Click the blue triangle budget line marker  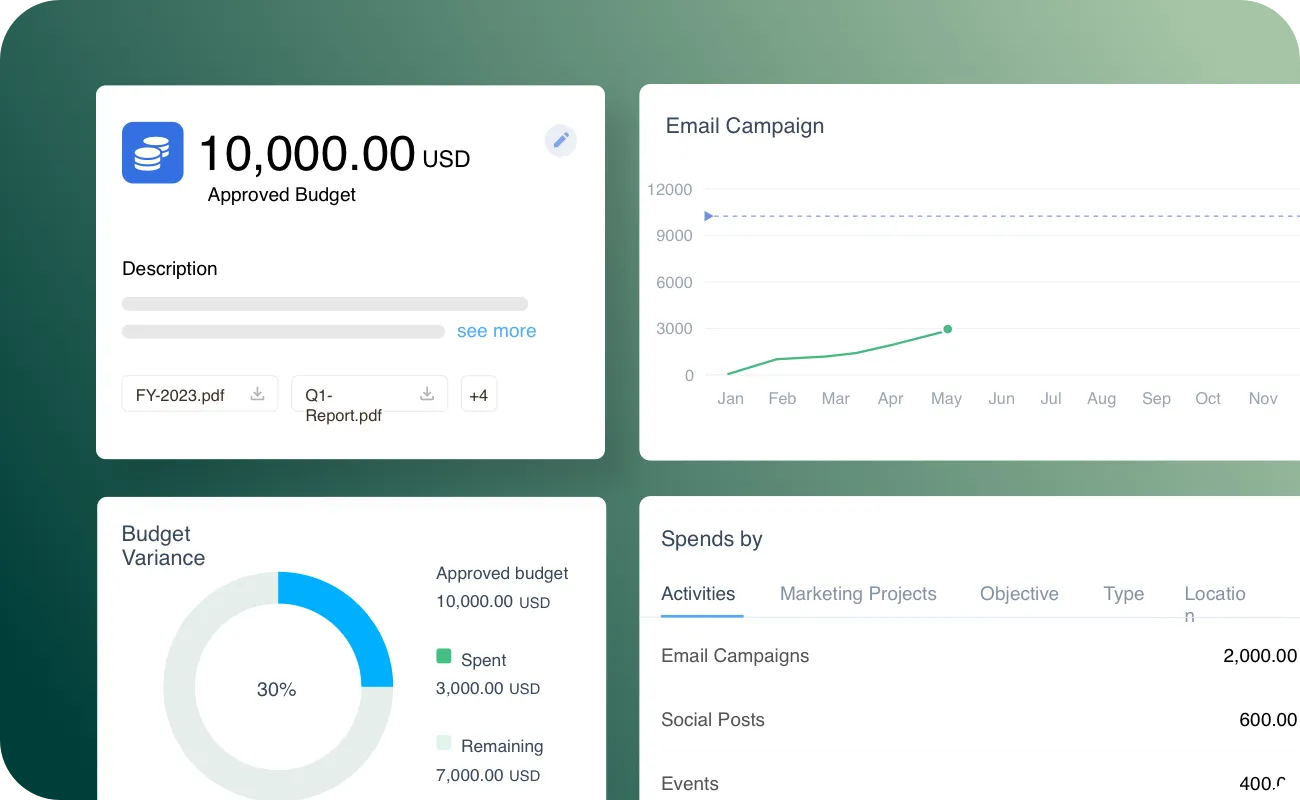(x=708, y=216)
